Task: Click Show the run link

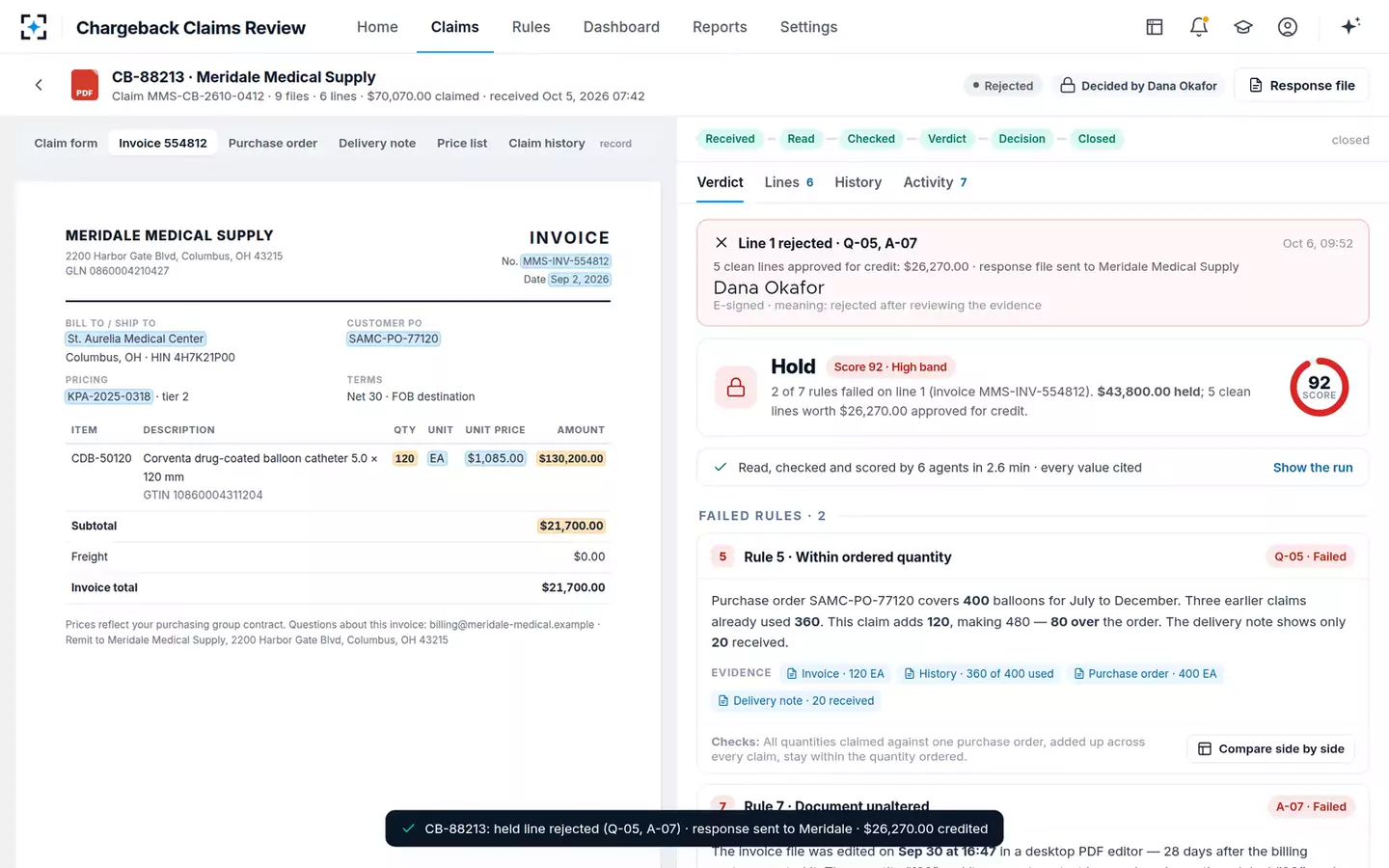Action: 1312,468
